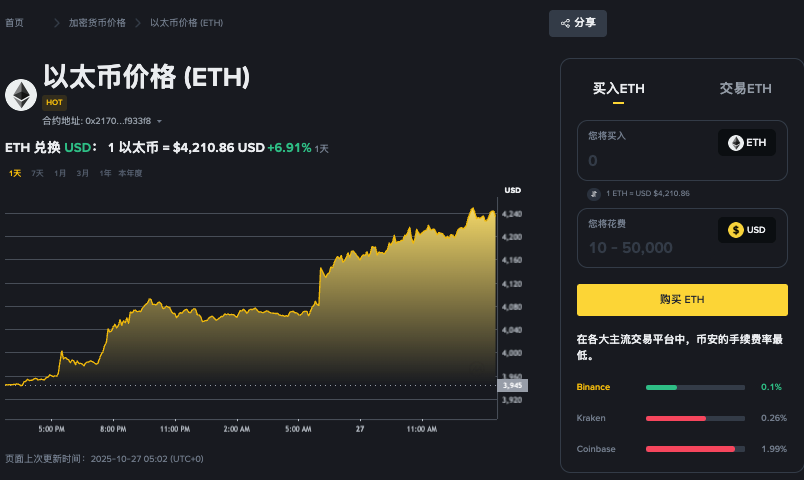Click the ETH coin icon in the buy field

coord(735,143)
